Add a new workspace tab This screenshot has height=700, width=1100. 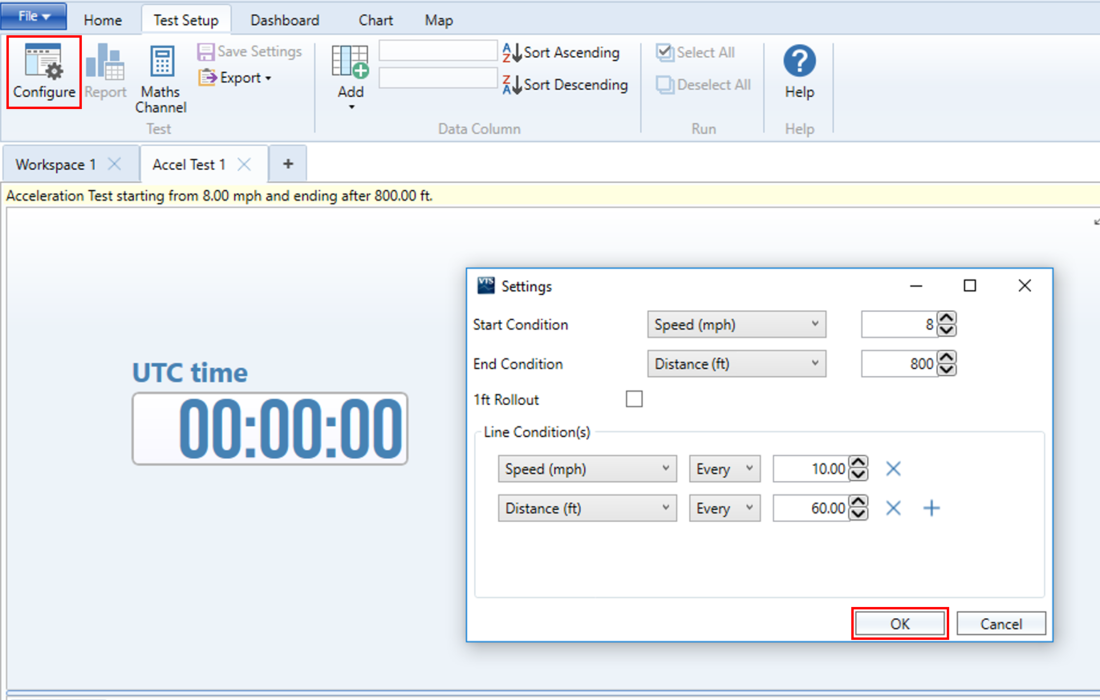click(288, 164)
